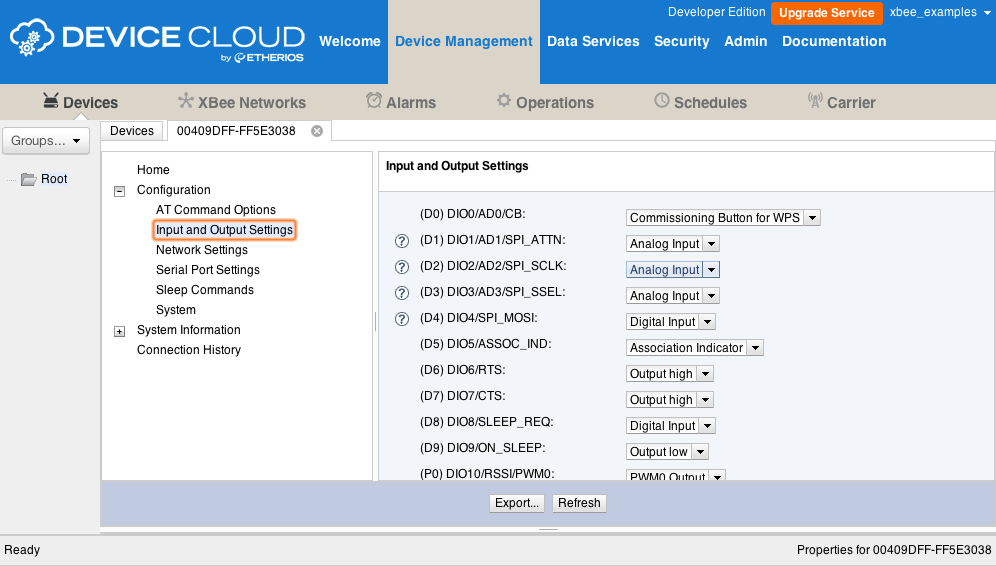Collapse the Configuration tree node
The height and width of the screenshot is (566, 996).
(x=119, y=191)
